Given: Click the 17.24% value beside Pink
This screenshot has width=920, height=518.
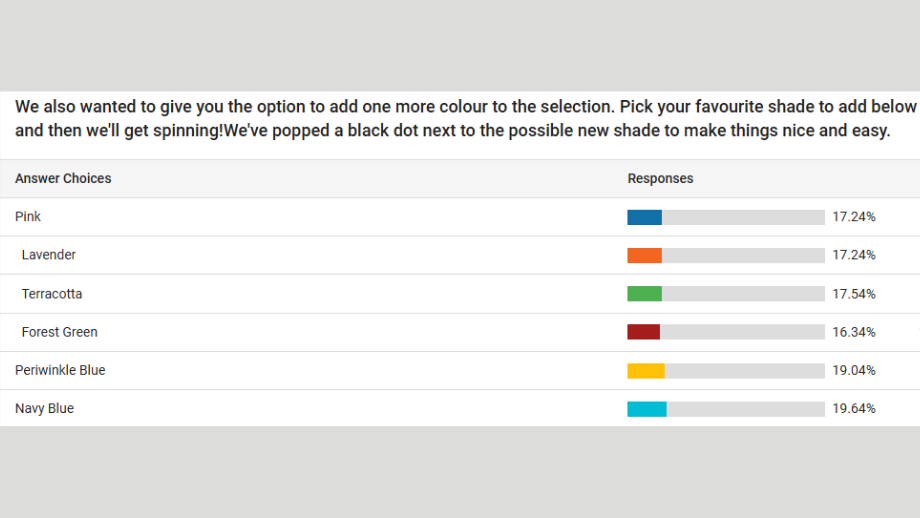Looking at the screenshot, I should [854, 216].
